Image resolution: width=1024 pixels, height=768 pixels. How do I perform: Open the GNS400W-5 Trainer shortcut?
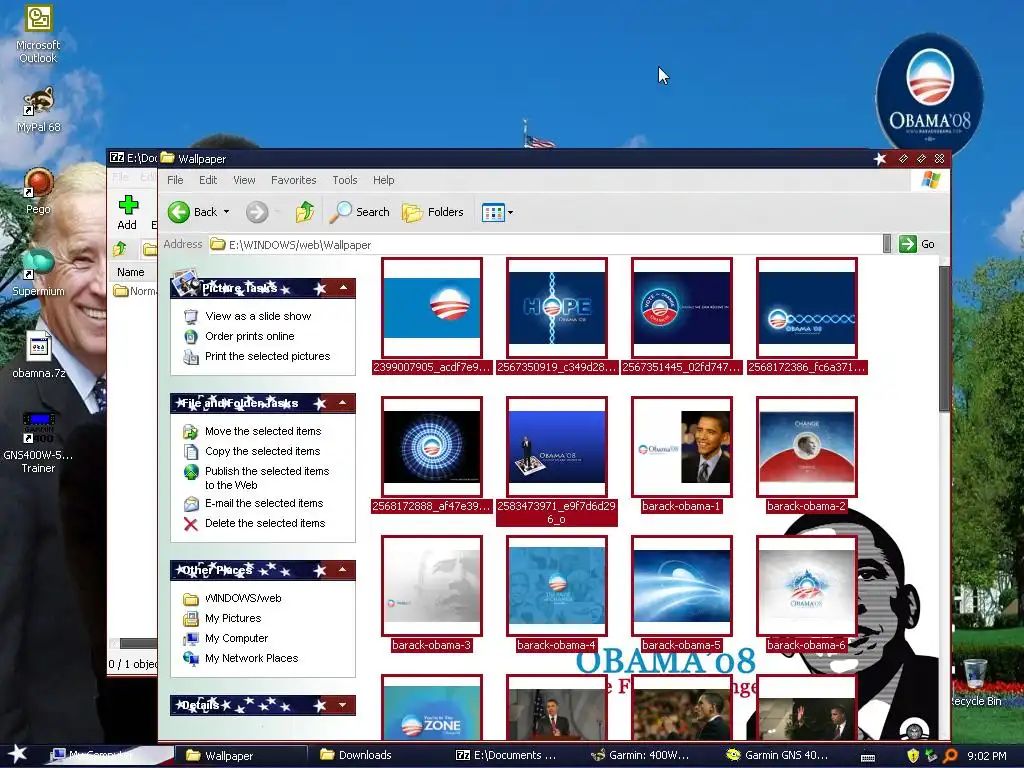pos(38,442)
